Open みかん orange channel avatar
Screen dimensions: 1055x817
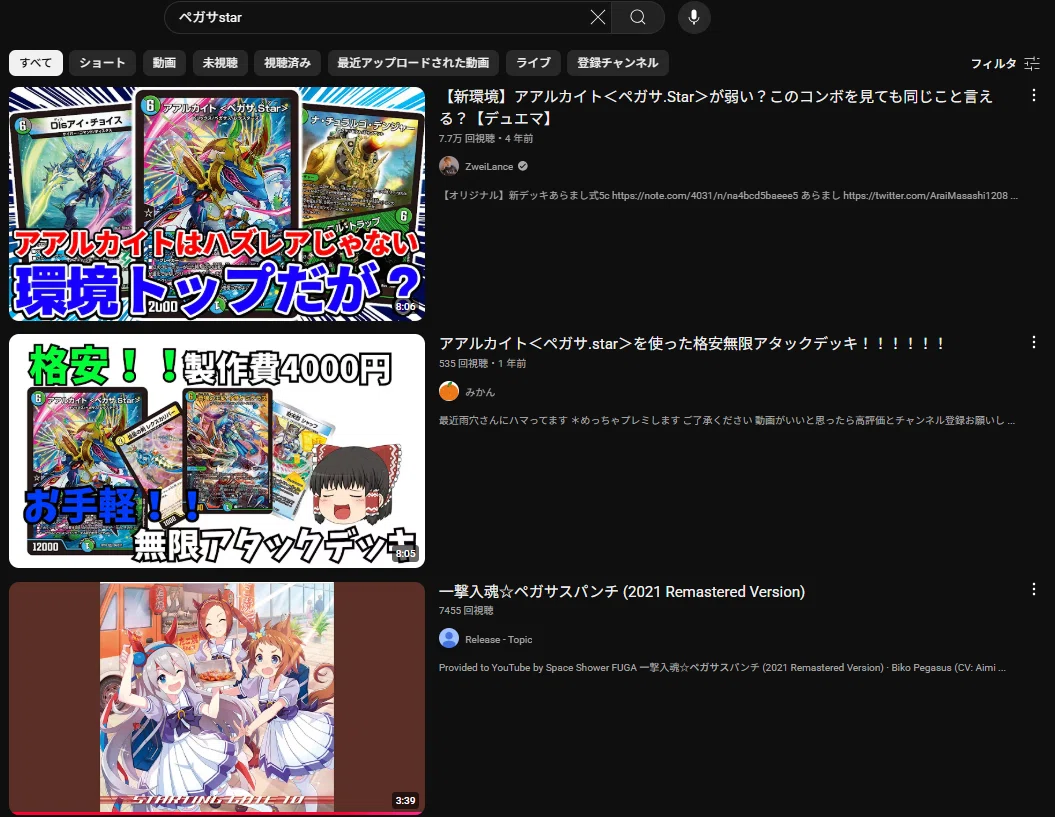(x=449, y=391)
